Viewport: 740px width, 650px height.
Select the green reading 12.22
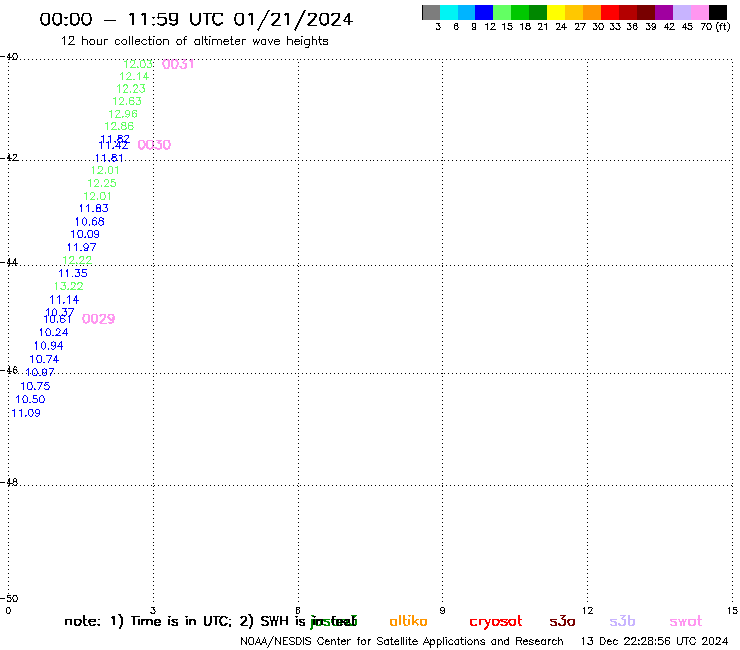(77, 261)
